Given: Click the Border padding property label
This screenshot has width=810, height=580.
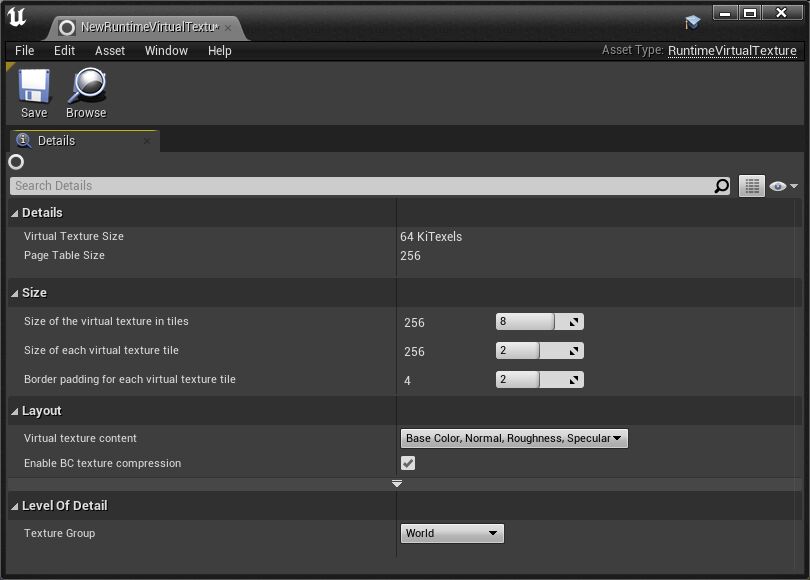Looking at the screenshot, I should click(130, 379).
